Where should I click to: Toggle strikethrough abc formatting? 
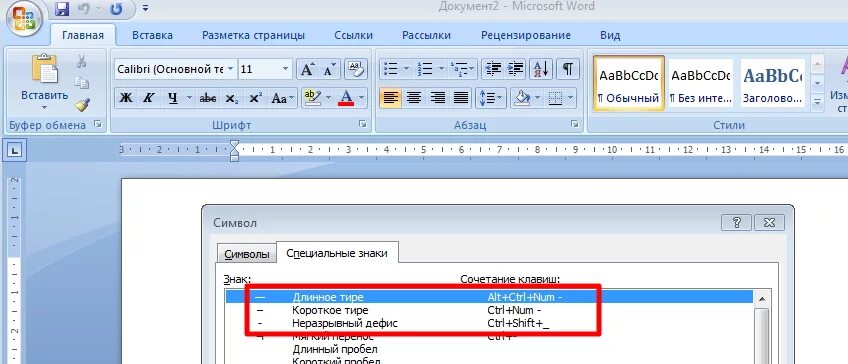[x=208, y=98]
